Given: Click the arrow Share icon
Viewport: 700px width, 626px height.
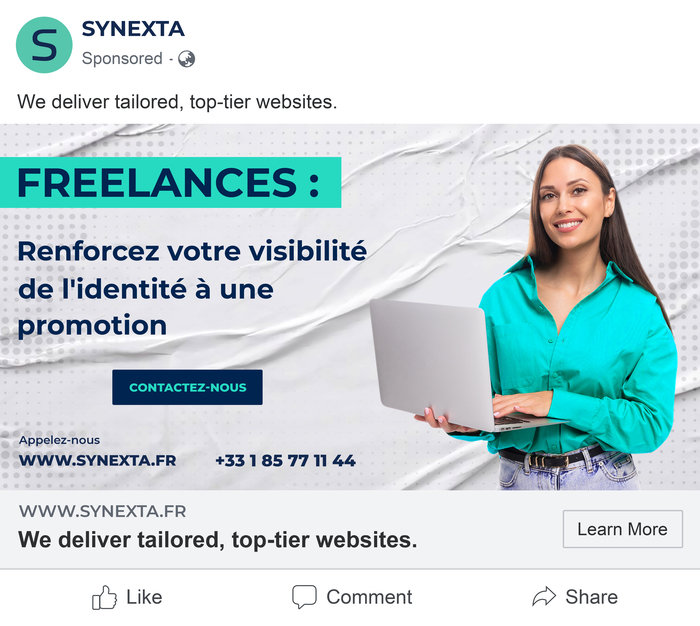Looking at the screenshot, I should tap(544, 597).
